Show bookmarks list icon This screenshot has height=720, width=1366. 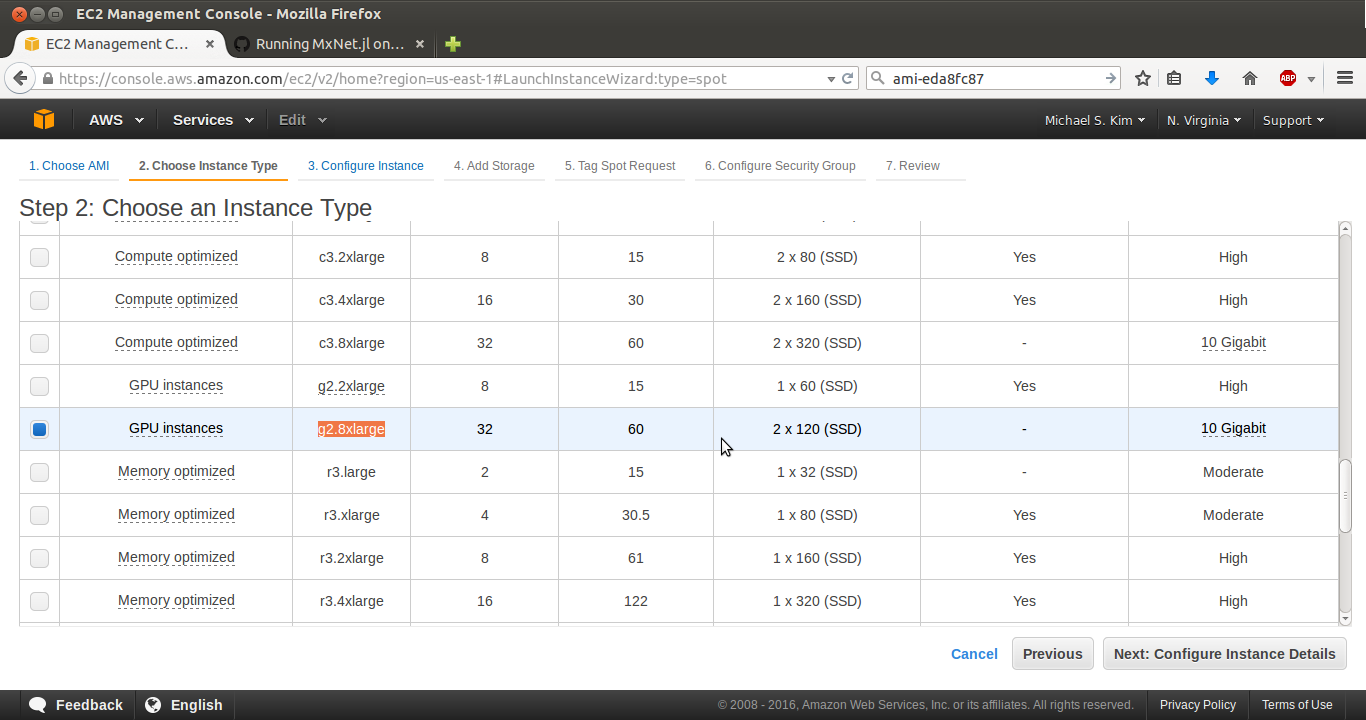pyautogui.click(x=1175, y=78)
